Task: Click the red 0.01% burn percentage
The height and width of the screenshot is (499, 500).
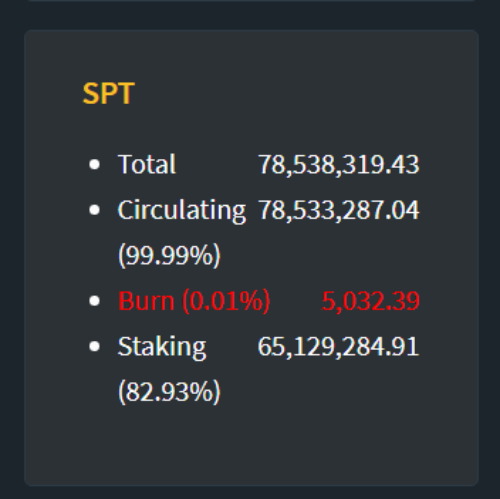Action: (226, 301)
